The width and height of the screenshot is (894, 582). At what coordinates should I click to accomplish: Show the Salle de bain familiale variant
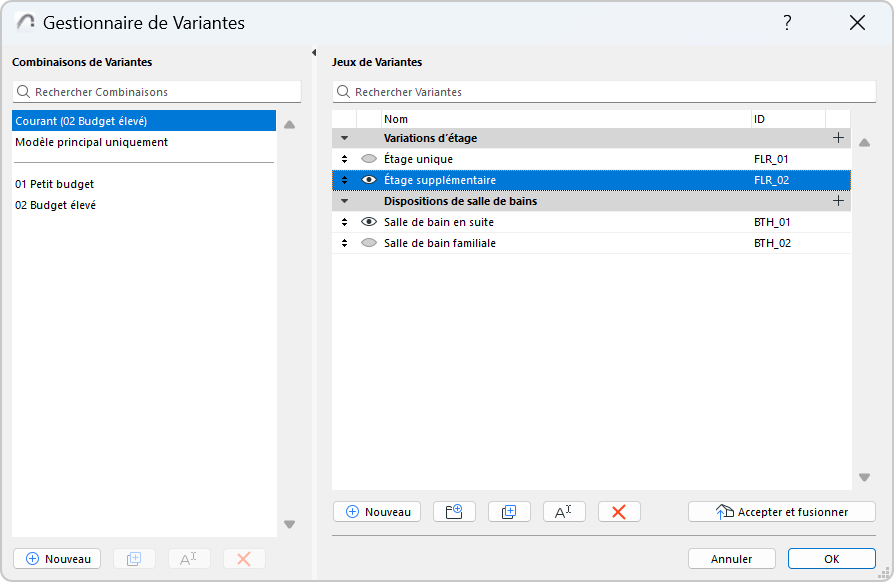pyautogui.click(x=369, y=243)
